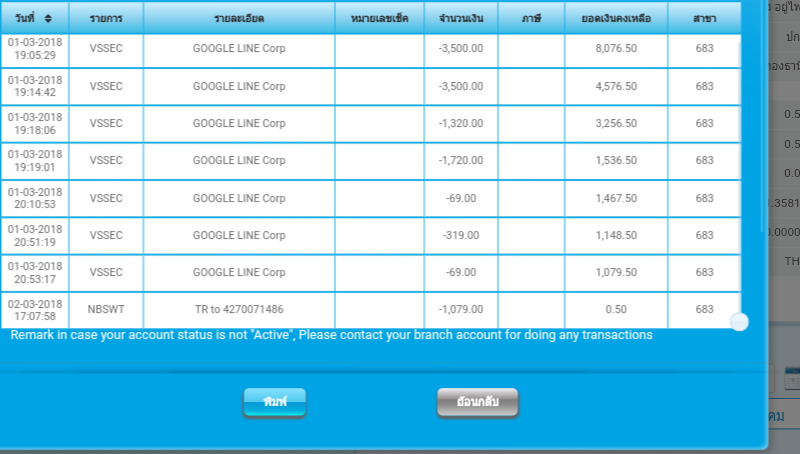Select the ภาษี column header

(x=531, y=18)
